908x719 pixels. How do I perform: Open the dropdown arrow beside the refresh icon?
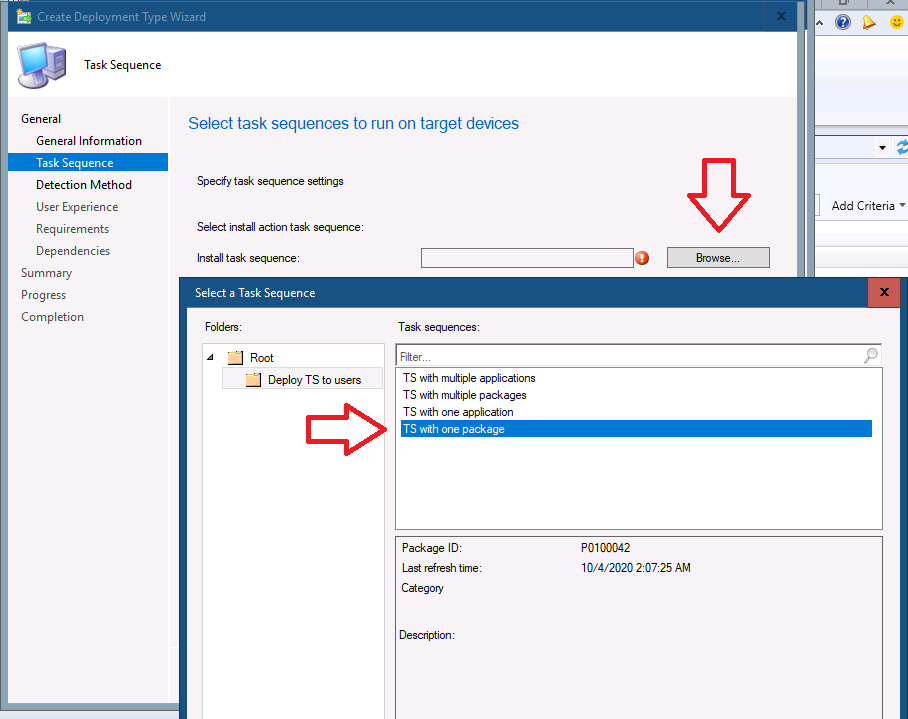click(x=882, y=148)
